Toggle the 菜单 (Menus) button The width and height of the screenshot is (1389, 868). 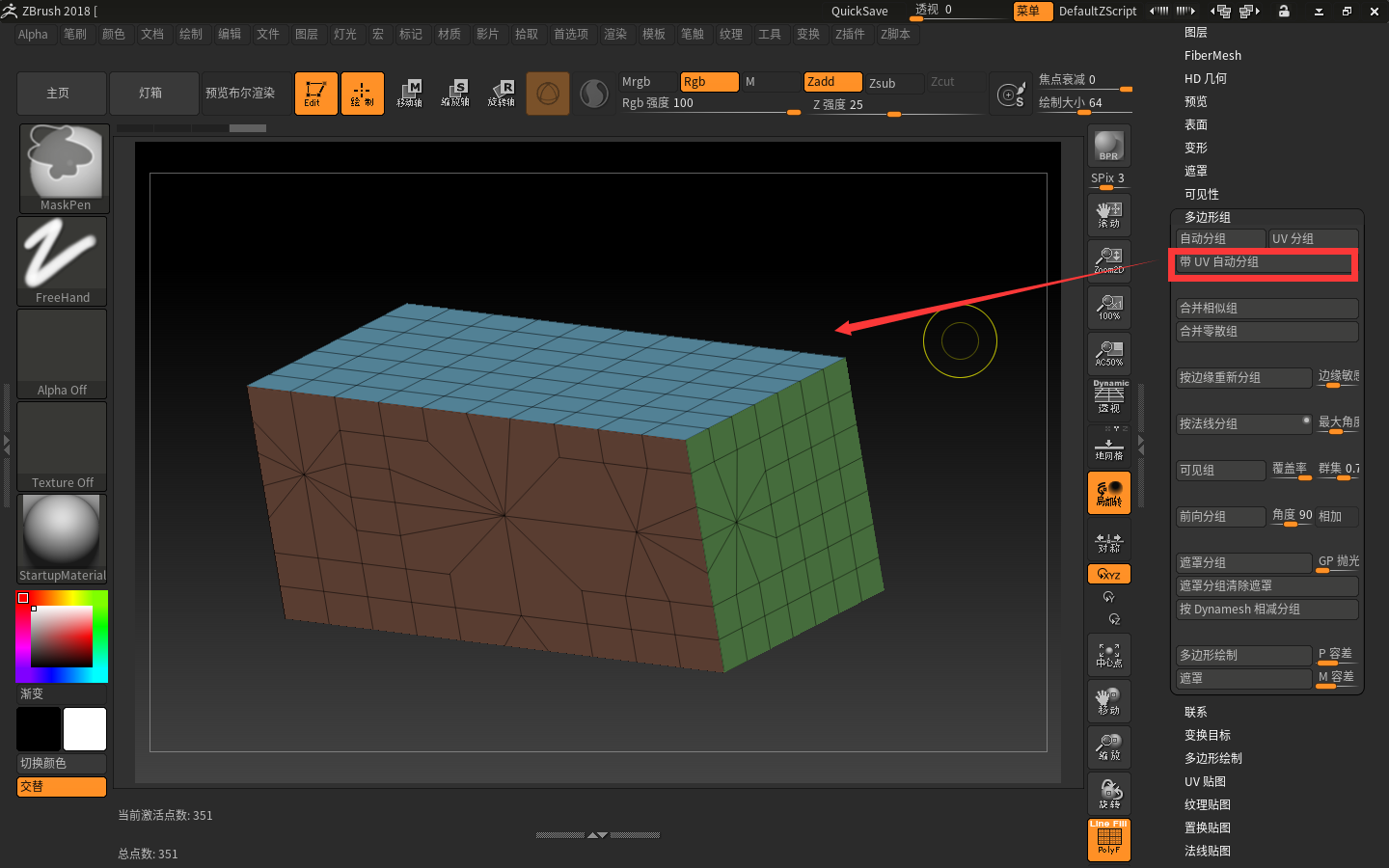click(x=1032, y=11)
